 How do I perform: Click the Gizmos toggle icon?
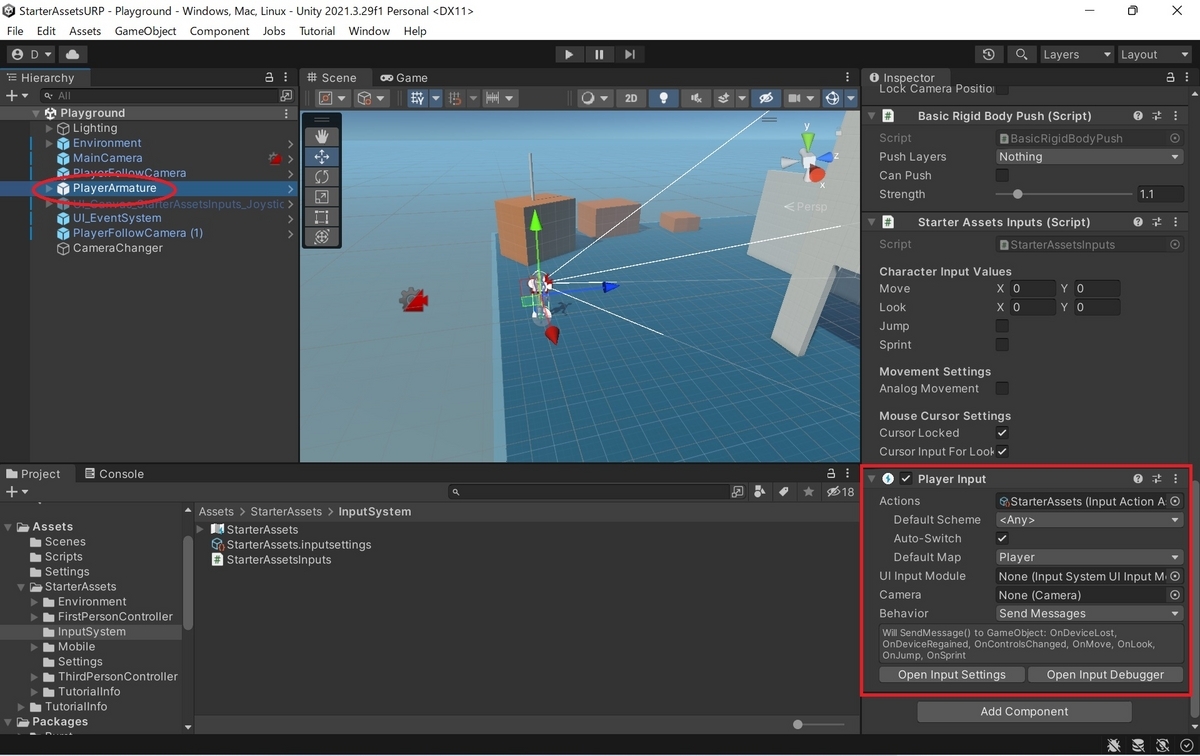coord(832,98)
